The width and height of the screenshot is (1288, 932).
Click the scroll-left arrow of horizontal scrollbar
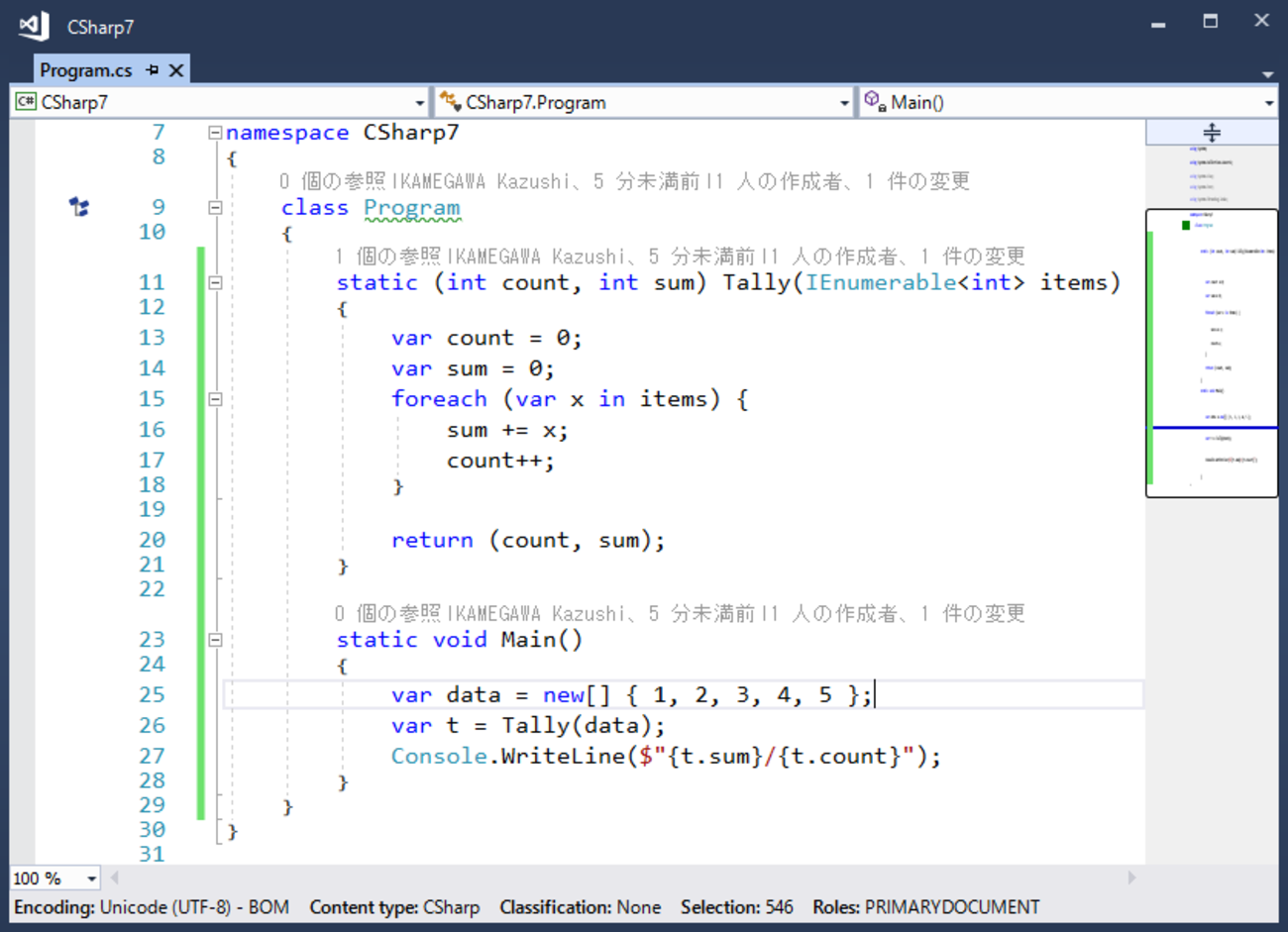tap(115, 878)
